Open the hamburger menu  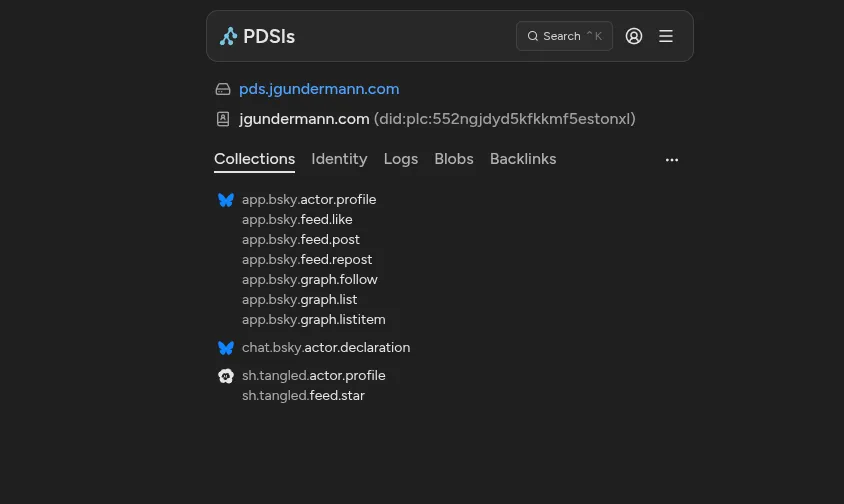tap(666, 36)
